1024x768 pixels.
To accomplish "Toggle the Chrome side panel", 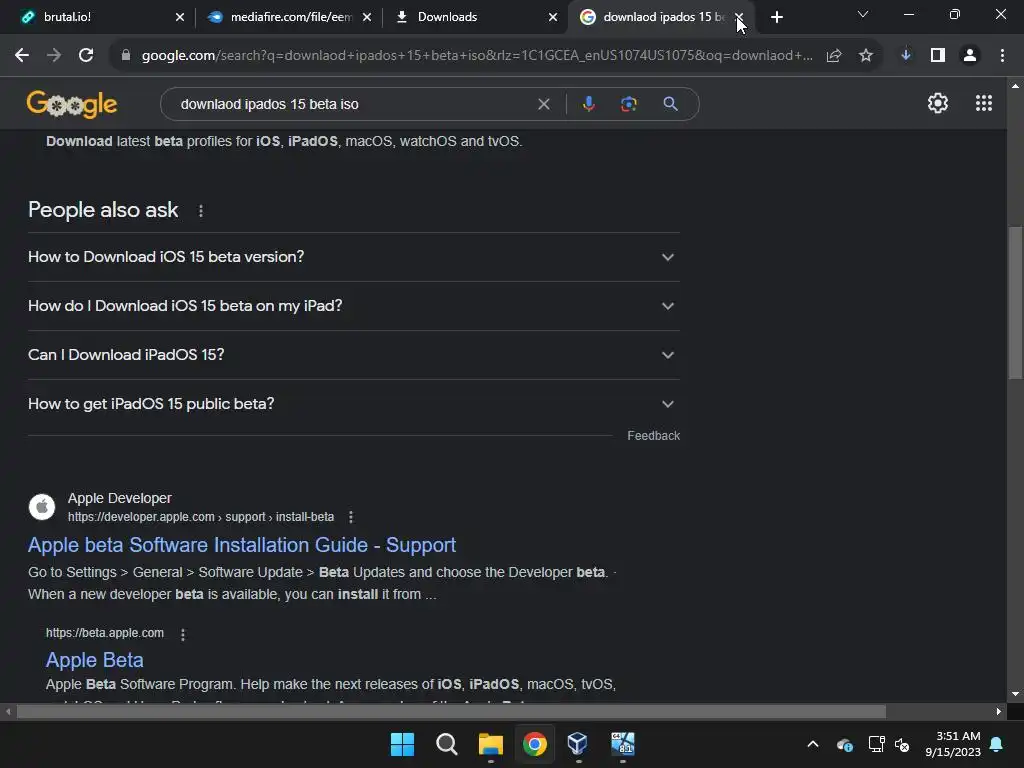I will (x=937, y=56).
